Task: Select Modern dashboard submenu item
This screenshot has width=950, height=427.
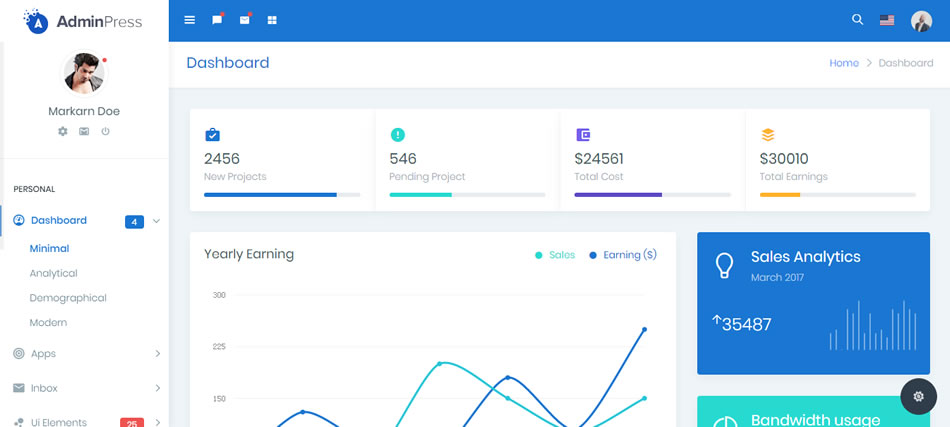Action: point(48,323)
